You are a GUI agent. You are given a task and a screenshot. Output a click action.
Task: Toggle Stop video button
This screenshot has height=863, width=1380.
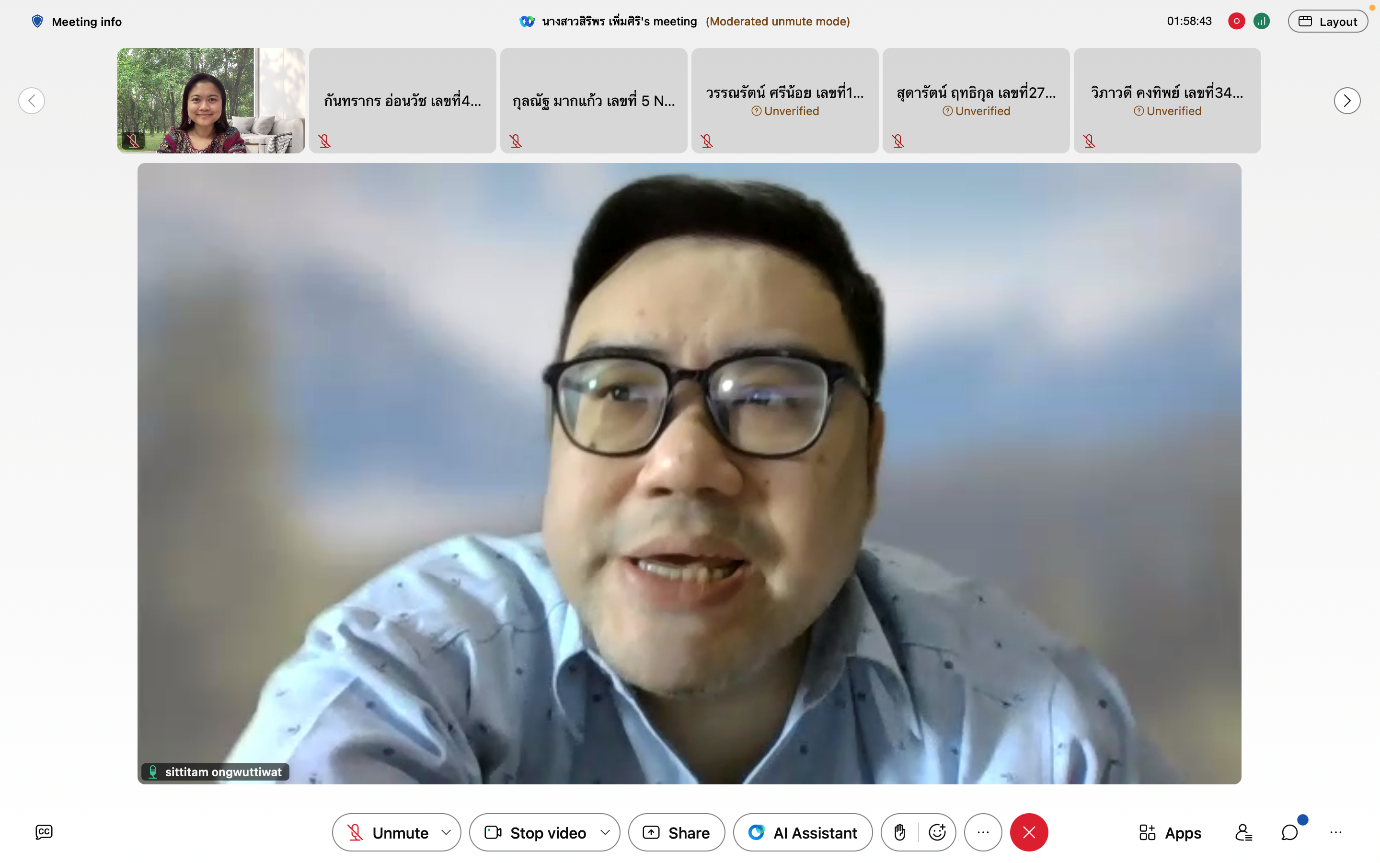[x=535, y=832]
